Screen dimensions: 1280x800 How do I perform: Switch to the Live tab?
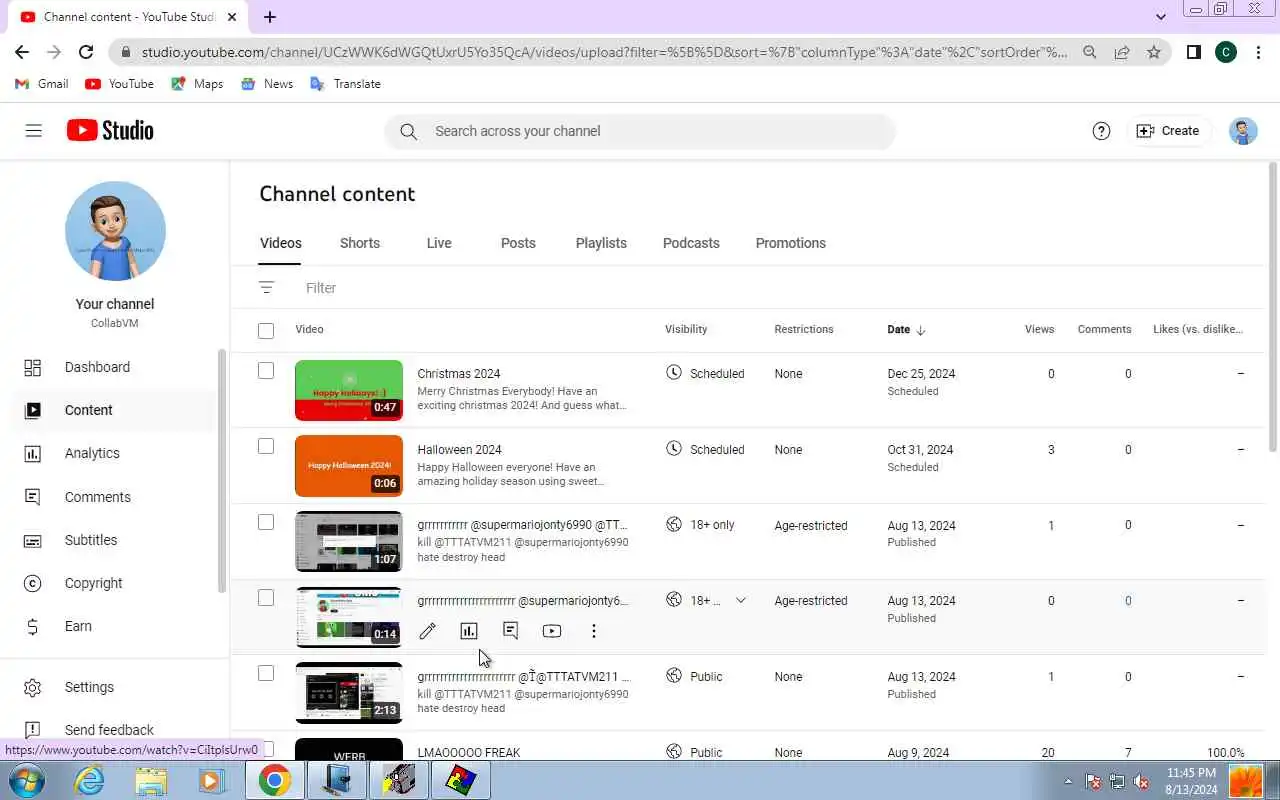tap(439, 243)
